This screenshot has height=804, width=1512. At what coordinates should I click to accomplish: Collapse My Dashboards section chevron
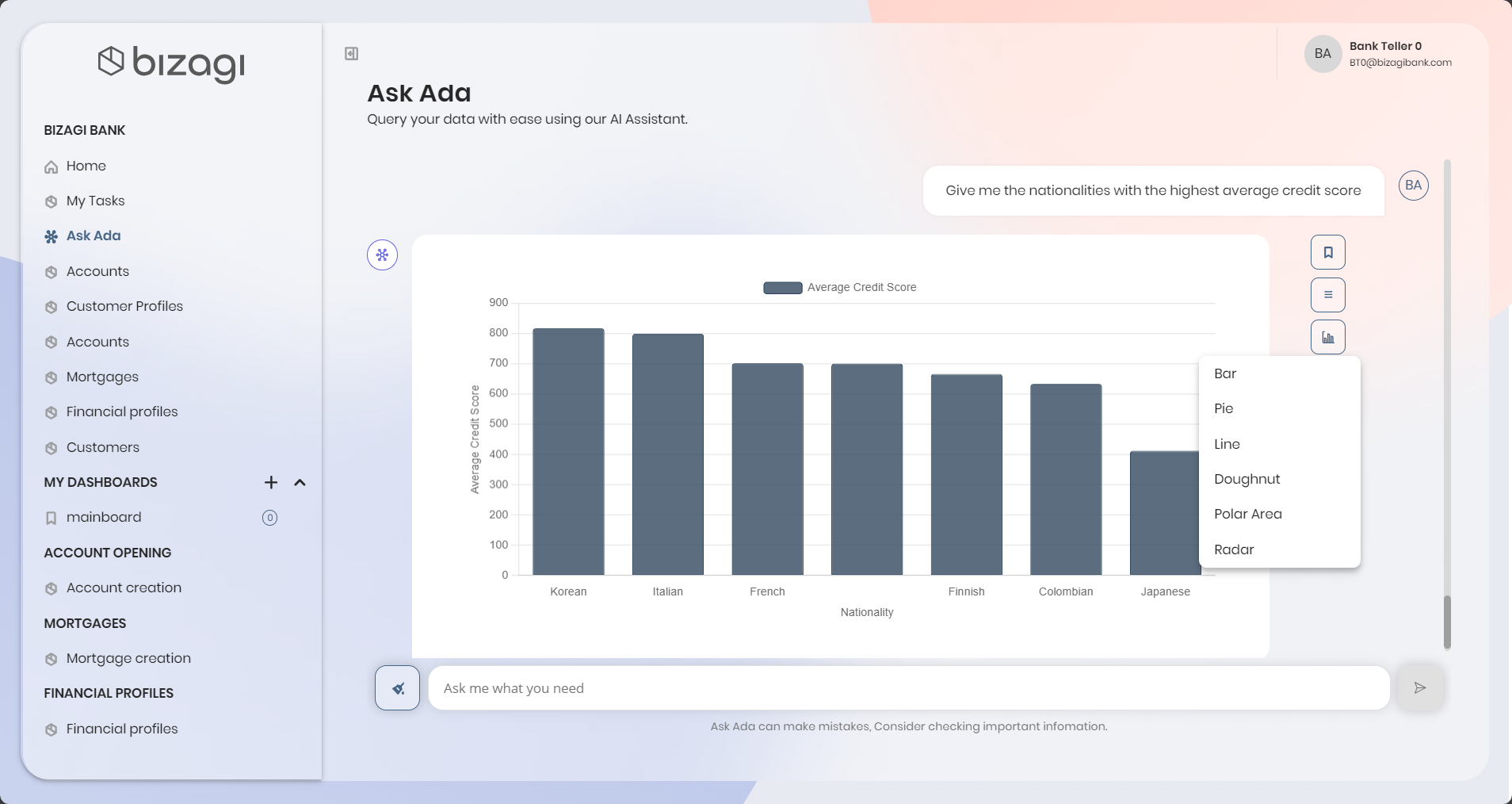(300, 482)
